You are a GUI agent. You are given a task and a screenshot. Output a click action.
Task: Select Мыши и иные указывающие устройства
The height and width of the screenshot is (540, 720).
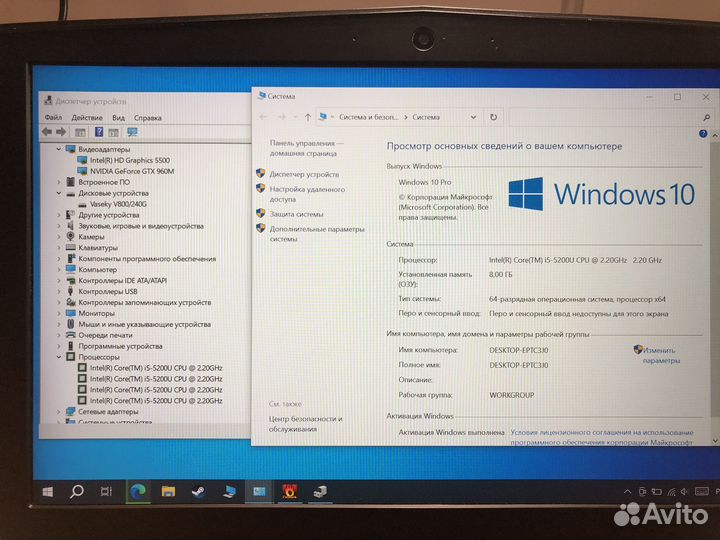coord(145,324)
